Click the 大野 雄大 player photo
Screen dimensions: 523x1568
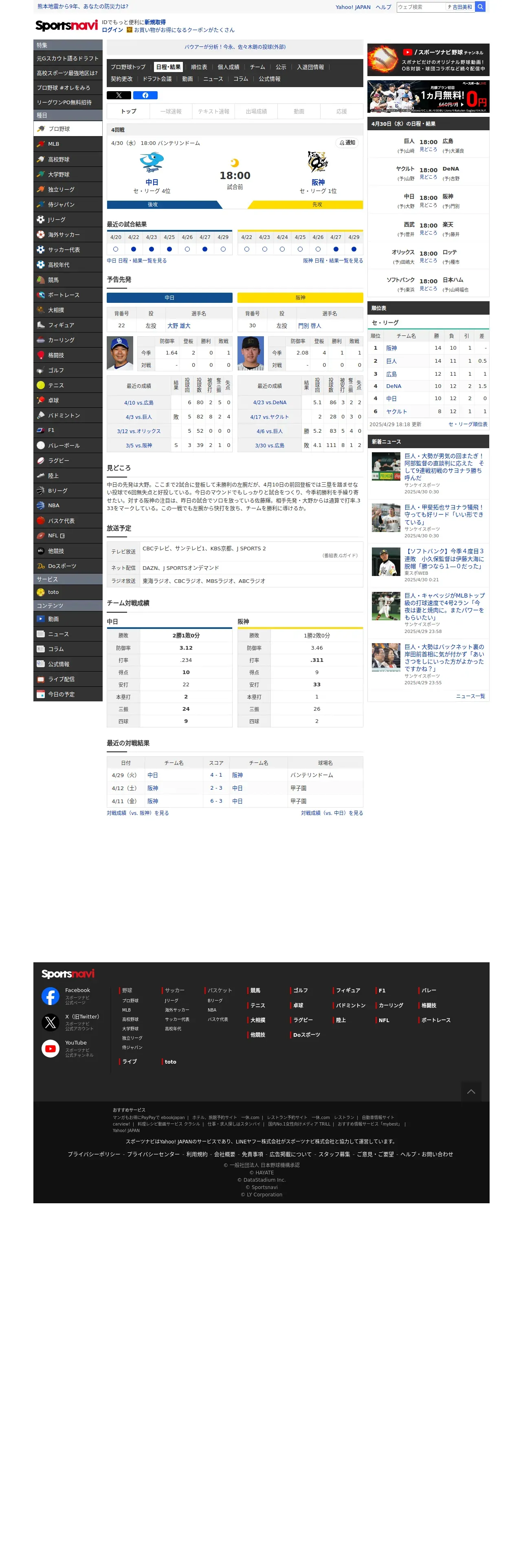(x=120, y=353)
